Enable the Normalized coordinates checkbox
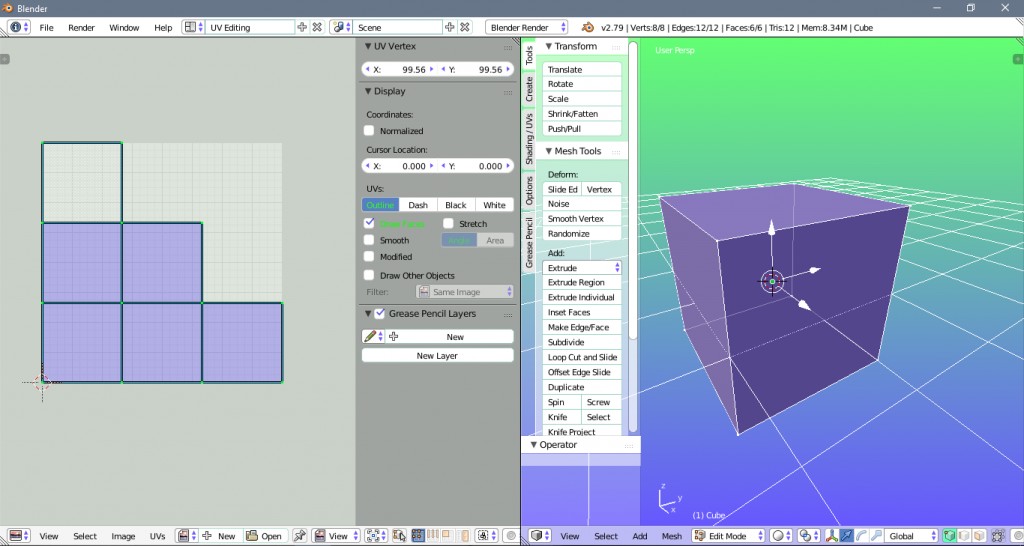The height and width of the screenshot is (546, 1024). point(369,131)
